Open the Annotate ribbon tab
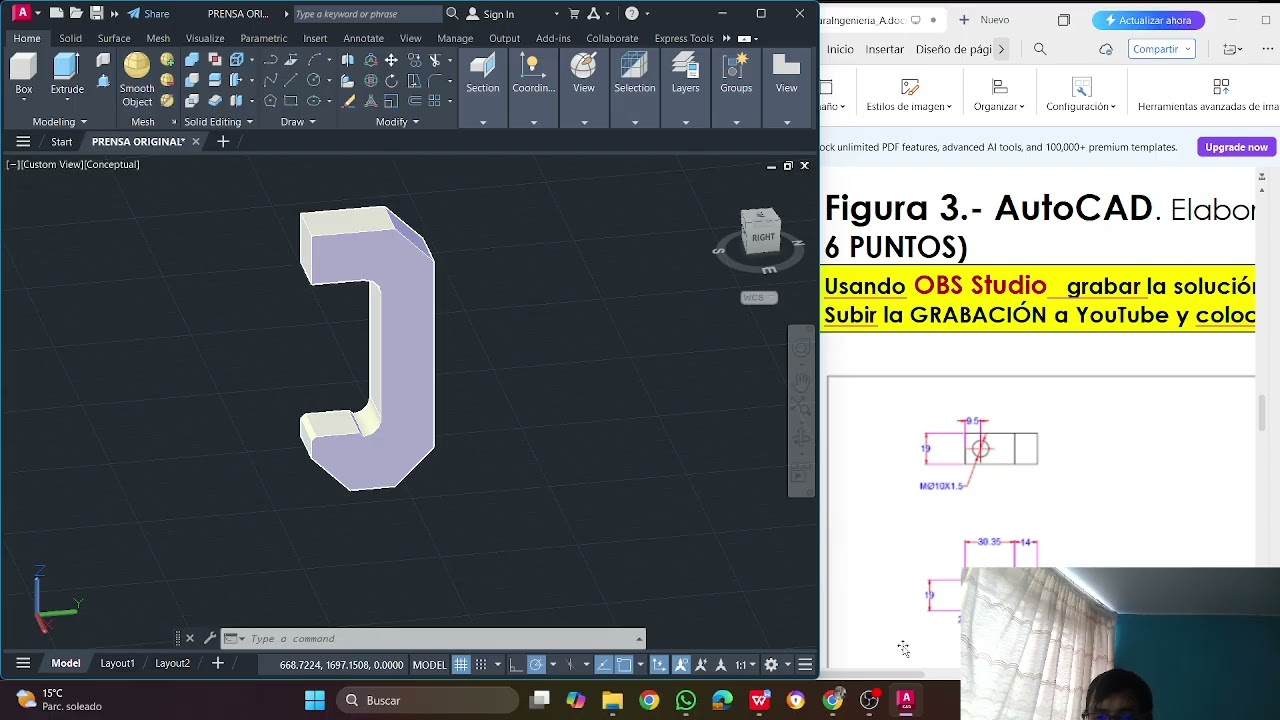1280x720 pixels. (x=363, y=38)
